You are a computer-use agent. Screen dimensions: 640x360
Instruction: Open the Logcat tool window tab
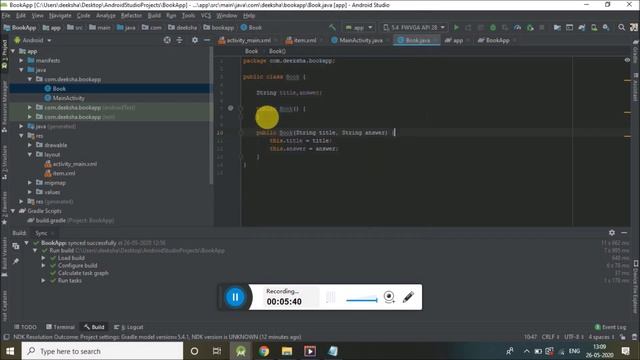pos(129,327)
